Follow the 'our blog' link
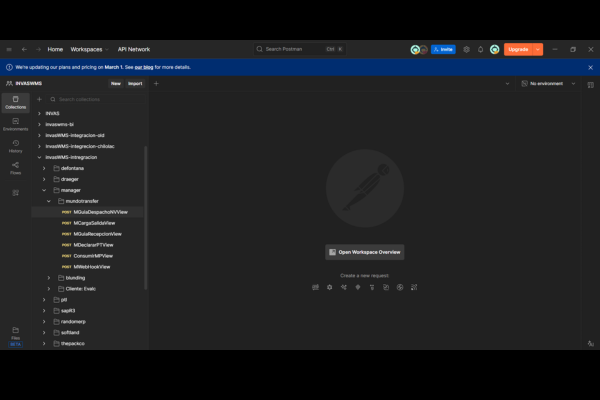The width and height of the screenshot is (600, 400). pos(143,67)
